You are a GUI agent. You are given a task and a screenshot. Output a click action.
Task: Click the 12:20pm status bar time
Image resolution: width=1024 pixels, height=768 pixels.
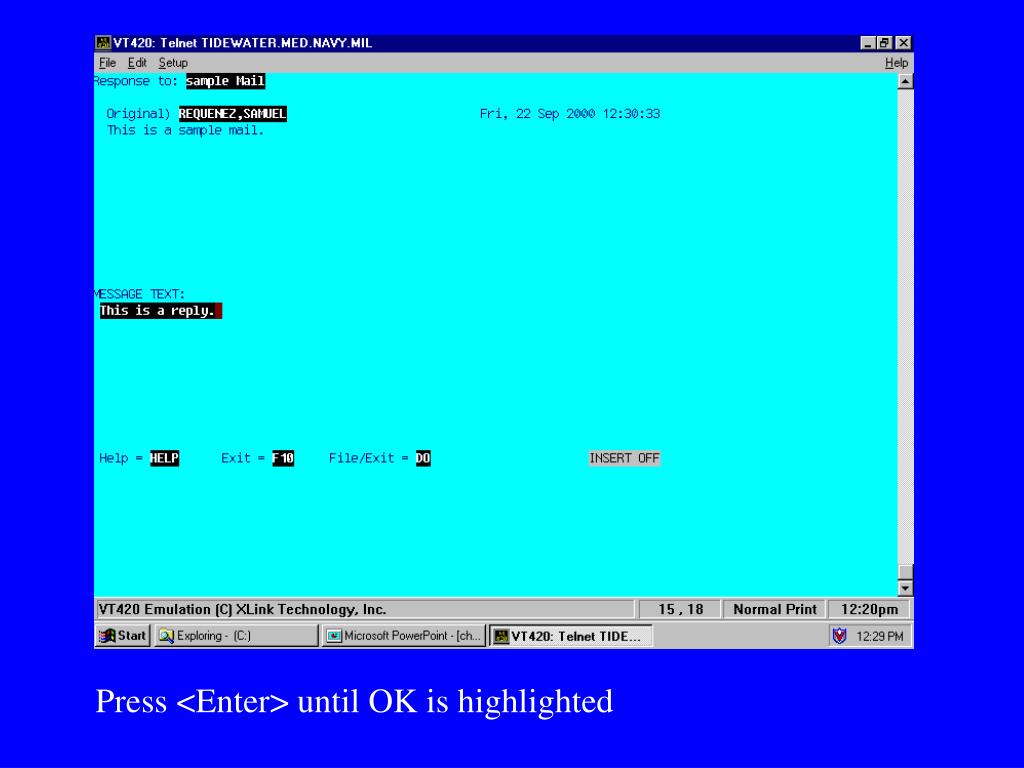coord(869,609)
